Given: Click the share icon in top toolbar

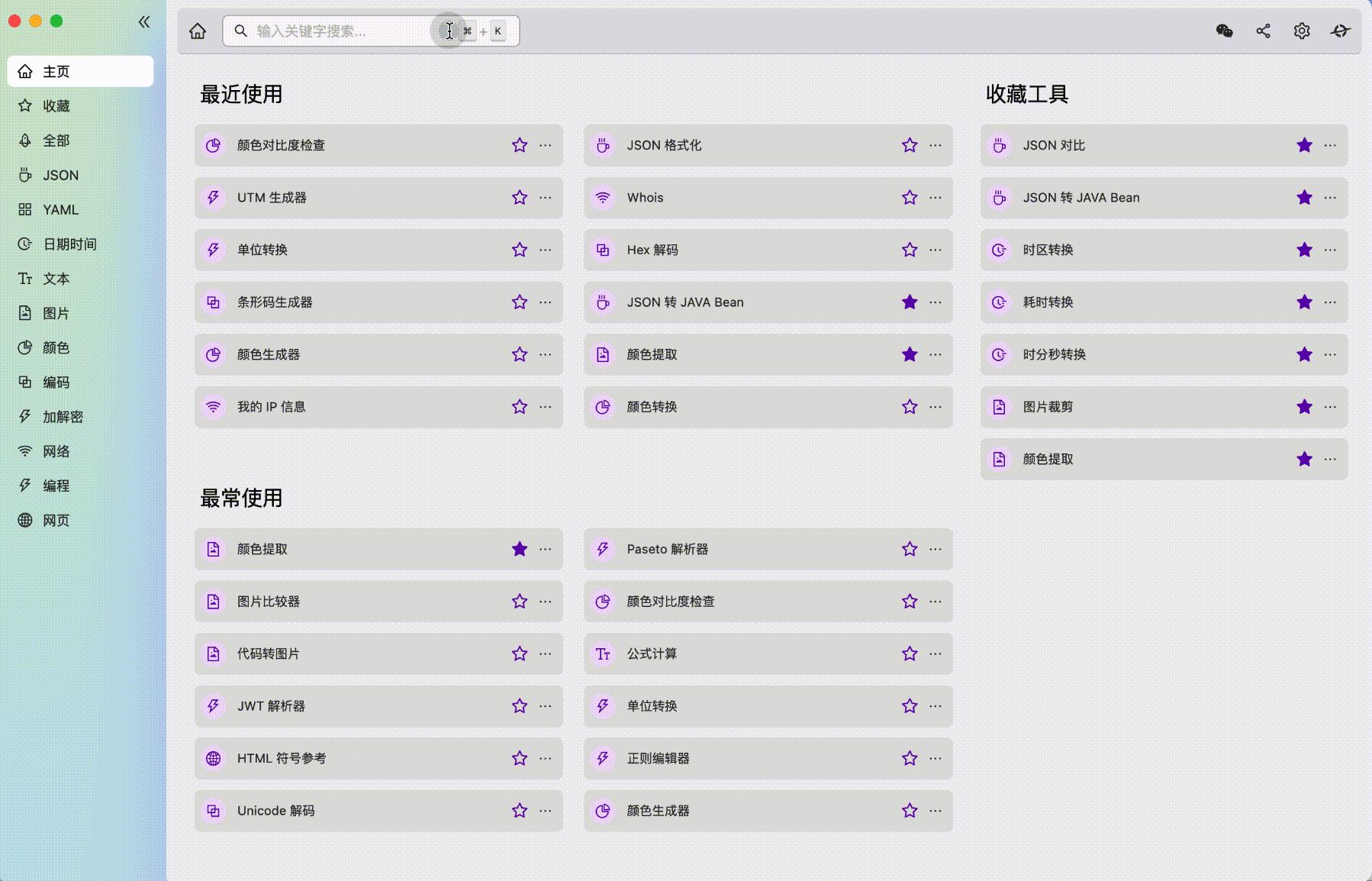Looking at the screenshot, I should [1263, 31].
